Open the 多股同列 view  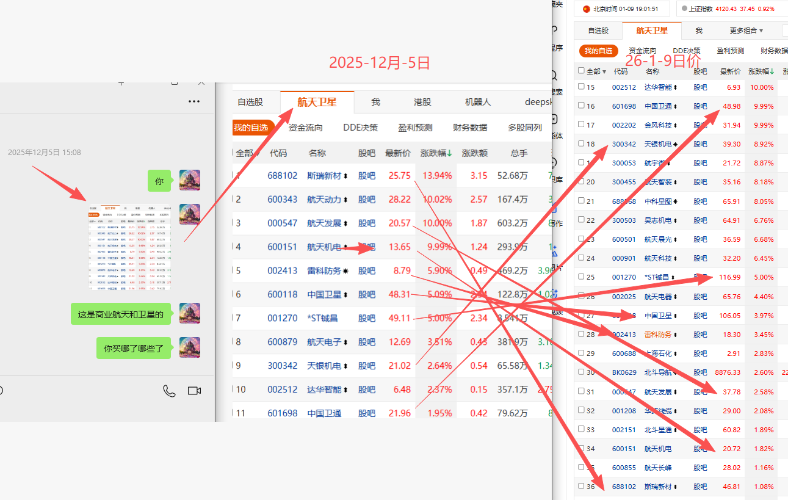click(525, 128)
